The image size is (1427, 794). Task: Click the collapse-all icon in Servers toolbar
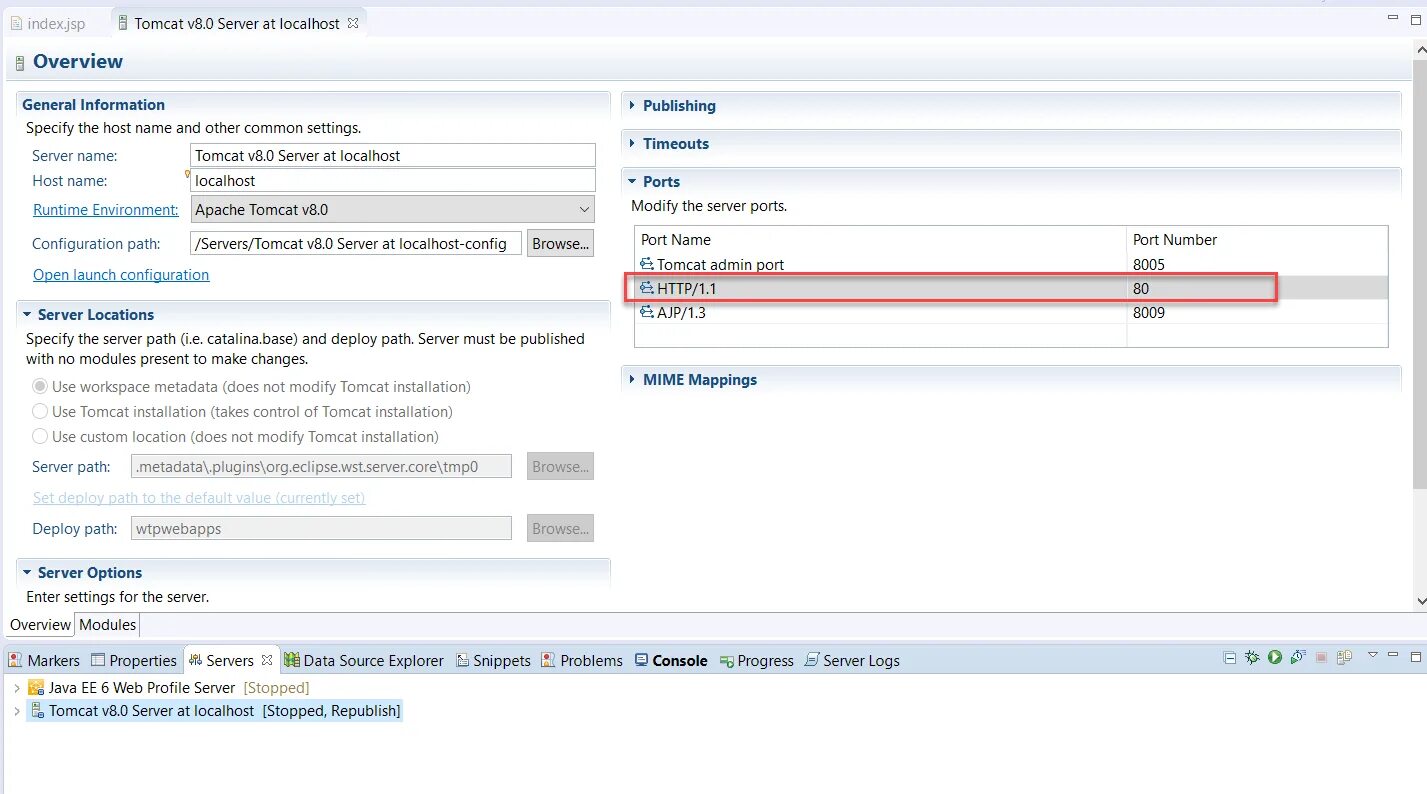tap(1230, 657)
